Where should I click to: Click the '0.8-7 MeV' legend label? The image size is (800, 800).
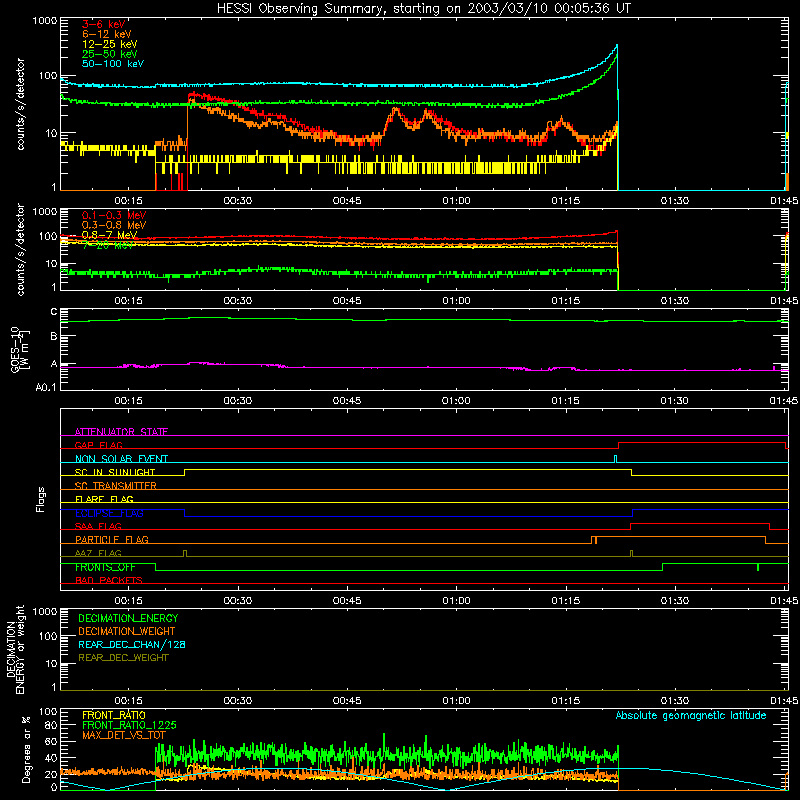point(109,235)
